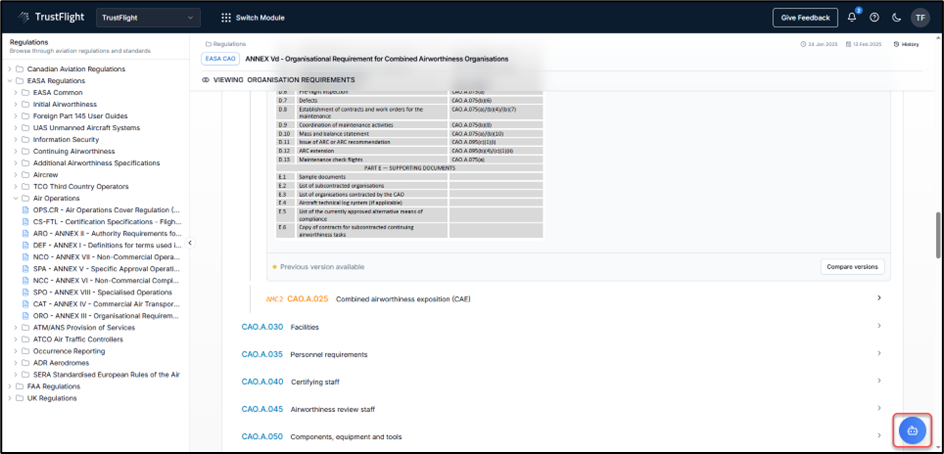
Task: Open the TrustFlight organisation dropdown
Action: pyautogui.click(x=148, y=17)
